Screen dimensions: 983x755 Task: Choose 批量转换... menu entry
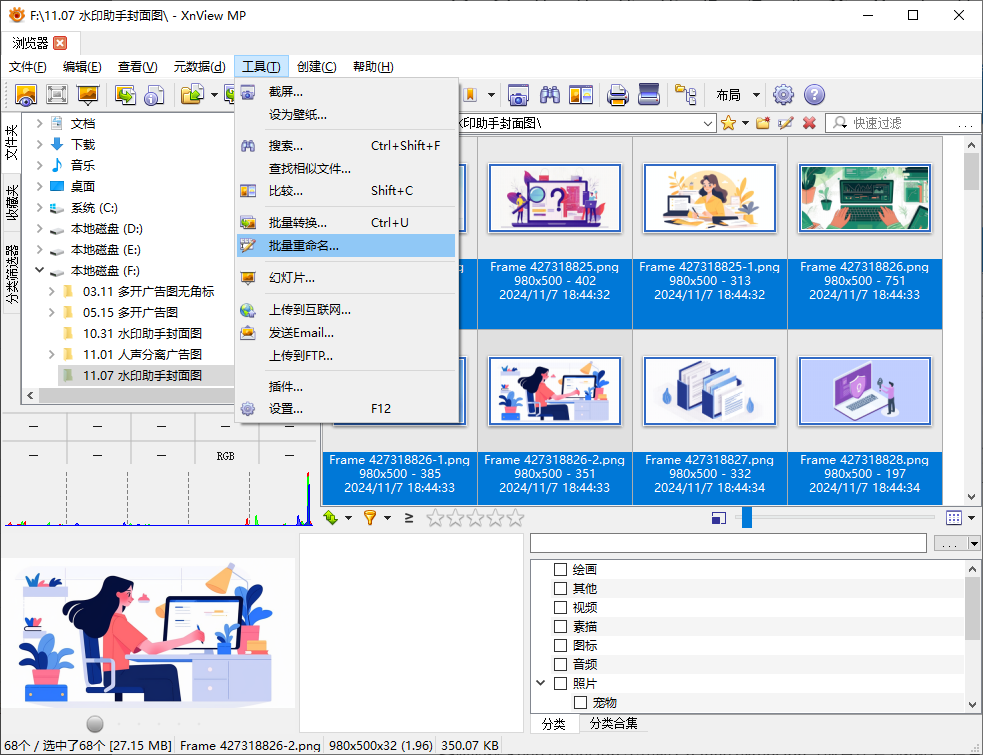pyautogui.click(x=297, y=223)
